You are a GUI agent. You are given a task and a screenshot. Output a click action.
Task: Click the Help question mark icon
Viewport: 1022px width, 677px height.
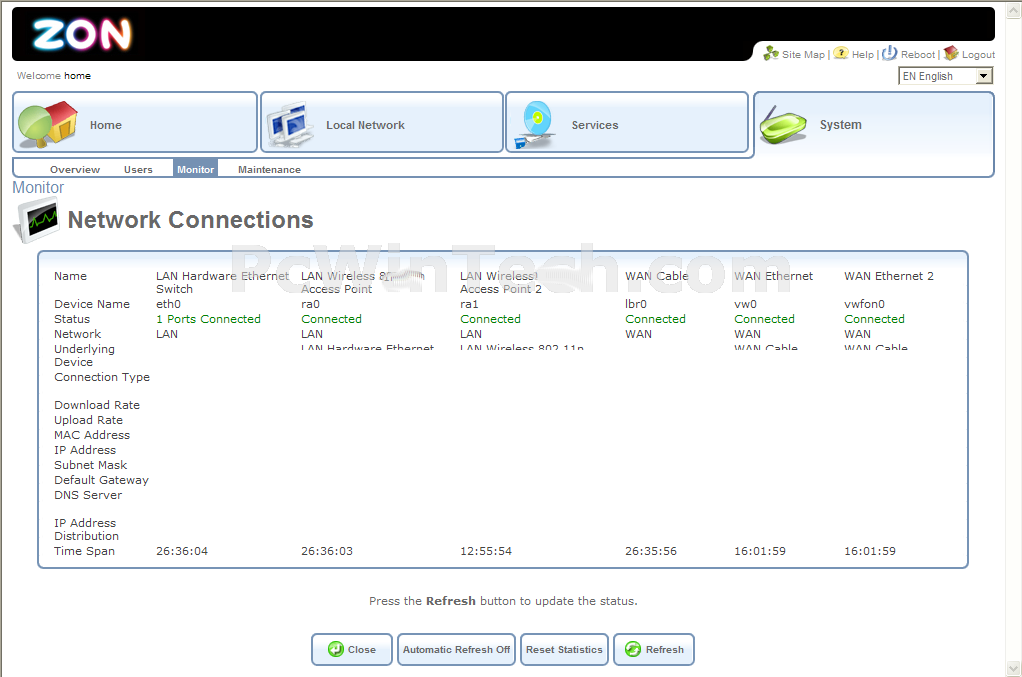[841, 53]
